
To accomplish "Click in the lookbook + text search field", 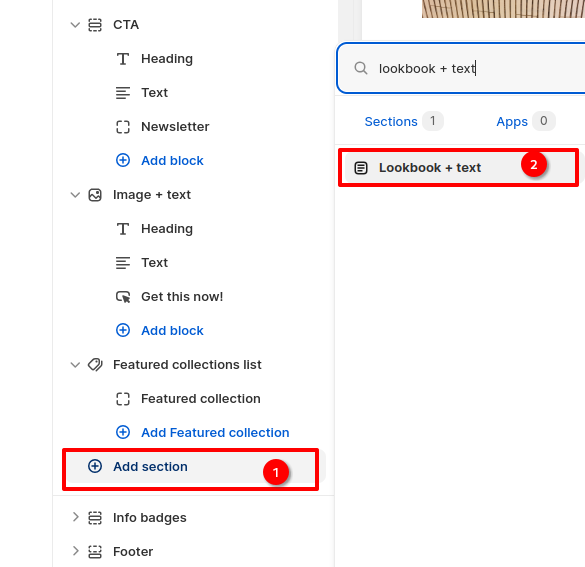I will point(461,68).
